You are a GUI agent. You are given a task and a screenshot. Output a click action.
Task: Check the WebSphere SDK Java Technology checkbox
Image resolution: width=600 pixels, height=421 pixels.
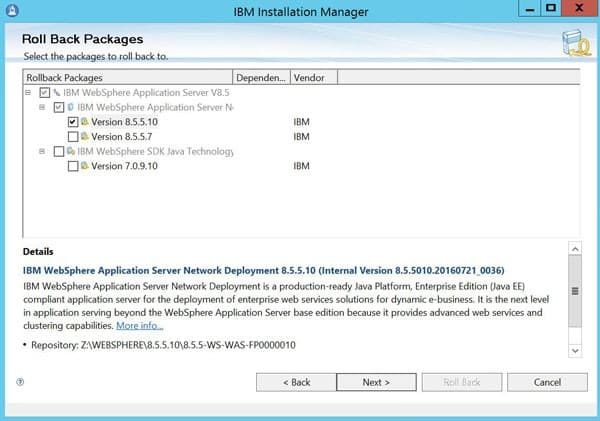(59, 152)
